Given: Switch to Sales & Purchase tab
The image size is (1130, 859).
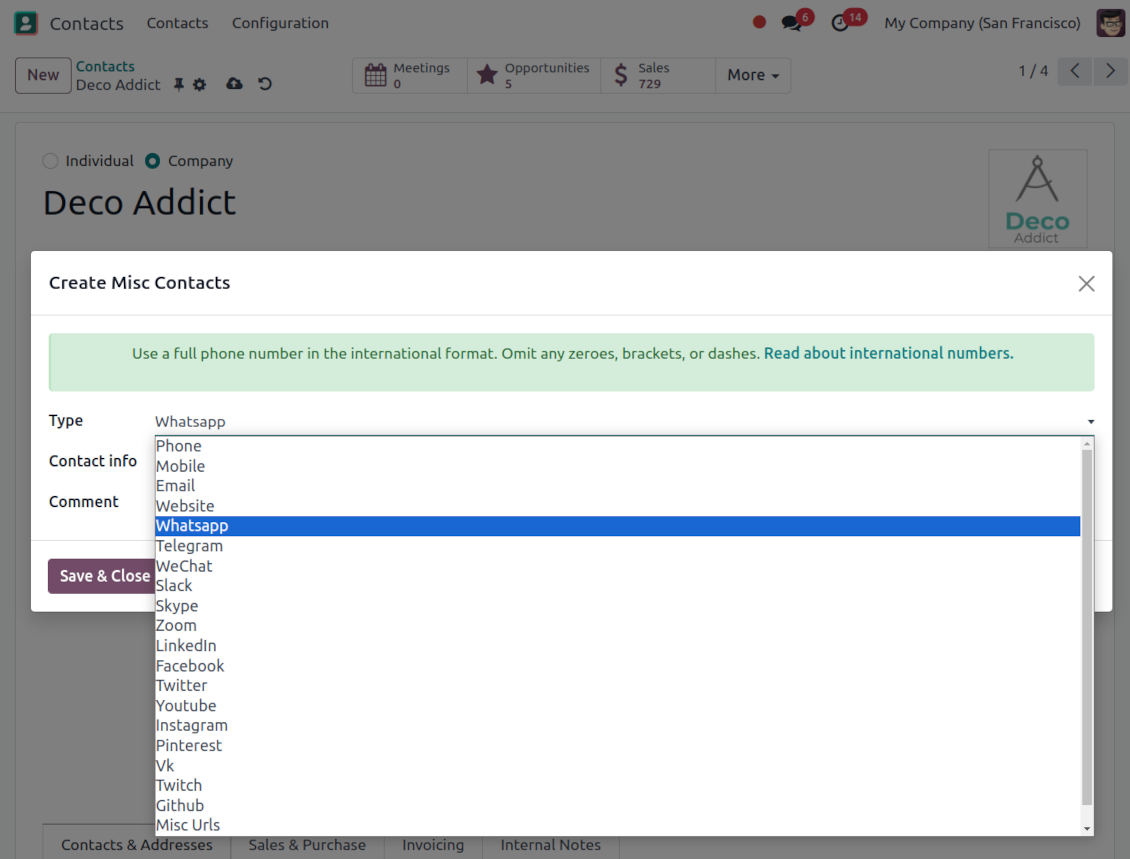Looking at the screenshot, I should (x=307, y=845).
